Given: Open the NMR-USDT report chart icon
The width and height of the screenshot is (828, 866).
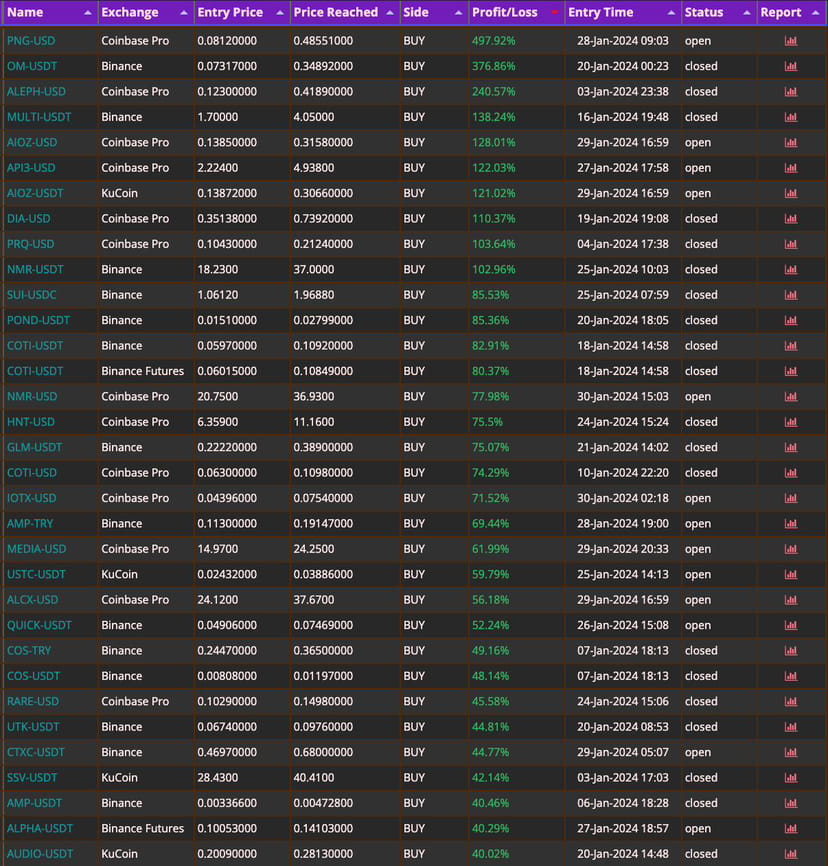Looking at the screenshot, I should pyautogui.click(x=790, y=270).
